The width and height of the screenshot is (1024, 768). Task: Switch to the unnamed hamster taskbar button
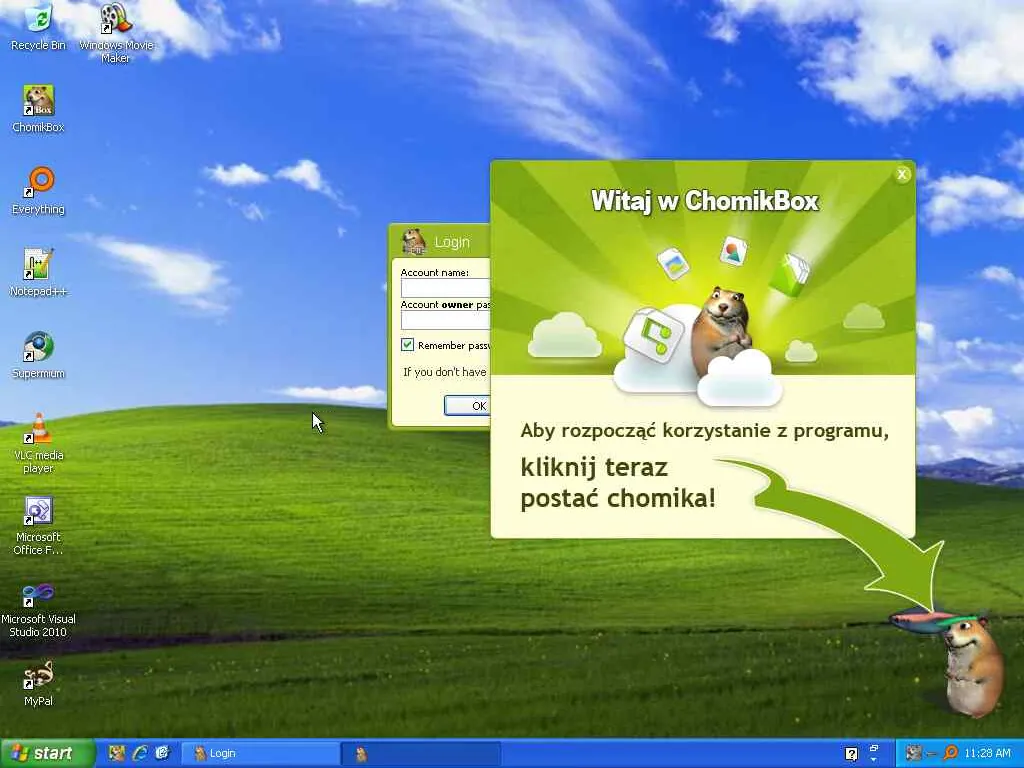coord(421,754)
